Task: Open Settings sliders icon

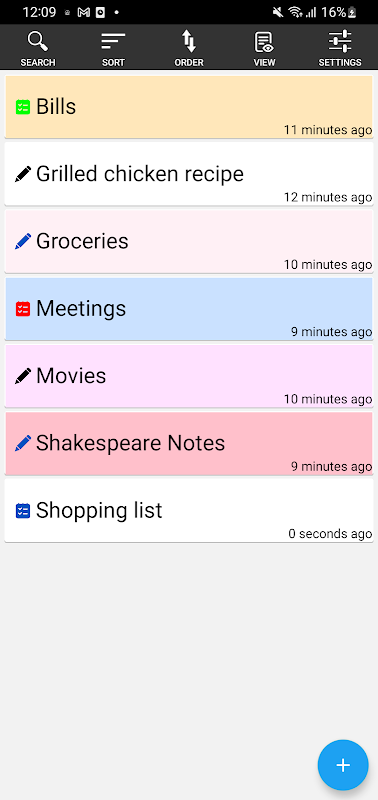Action: pos(340,41)
